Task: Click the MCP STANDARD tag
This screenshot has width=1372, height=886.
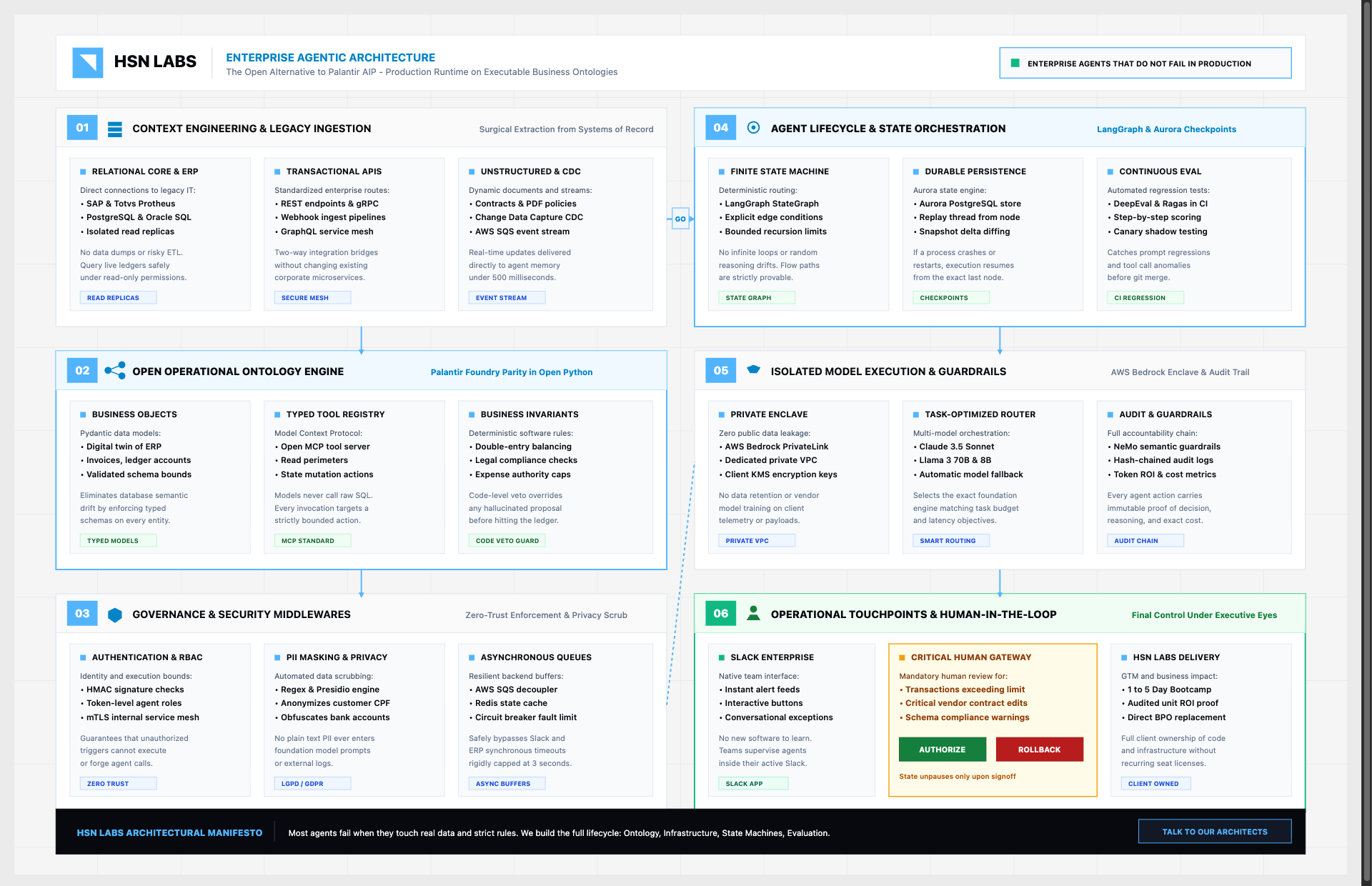Action: pyautogui.click(x=312, y=541)
